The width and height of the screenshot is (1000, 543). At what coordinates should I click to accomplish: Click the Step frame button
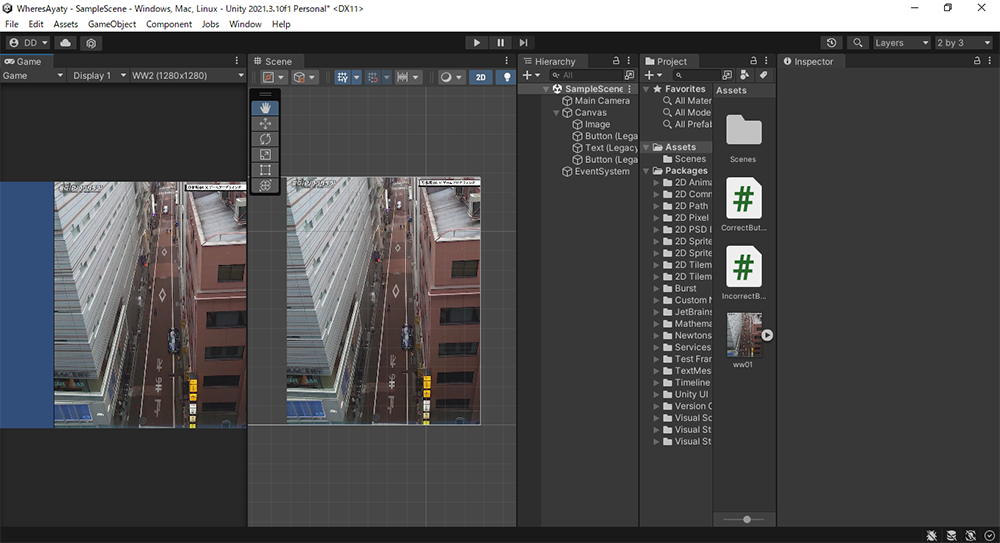[524, 43]
